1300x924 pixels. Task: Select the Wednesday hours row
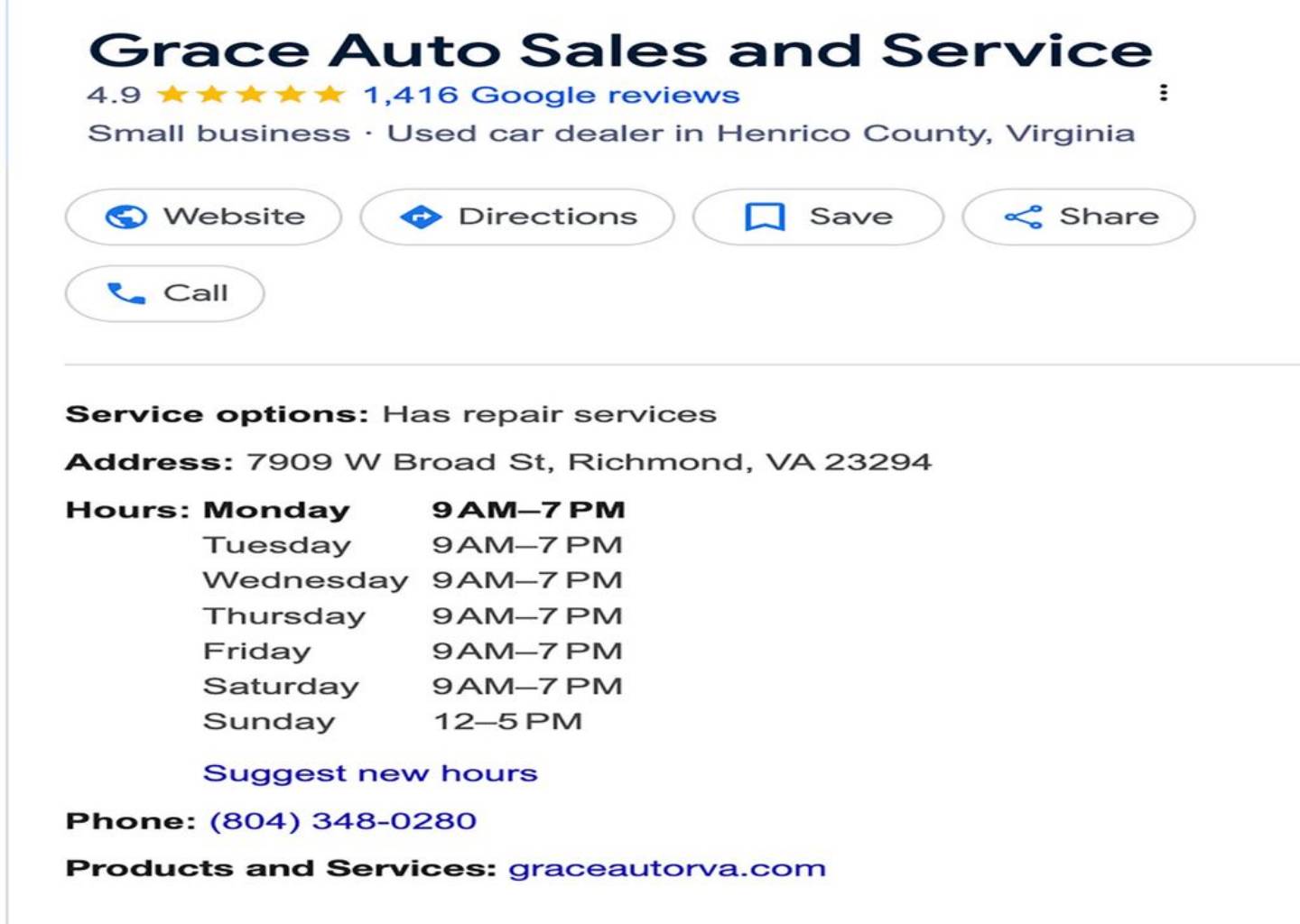pos(413,580)
